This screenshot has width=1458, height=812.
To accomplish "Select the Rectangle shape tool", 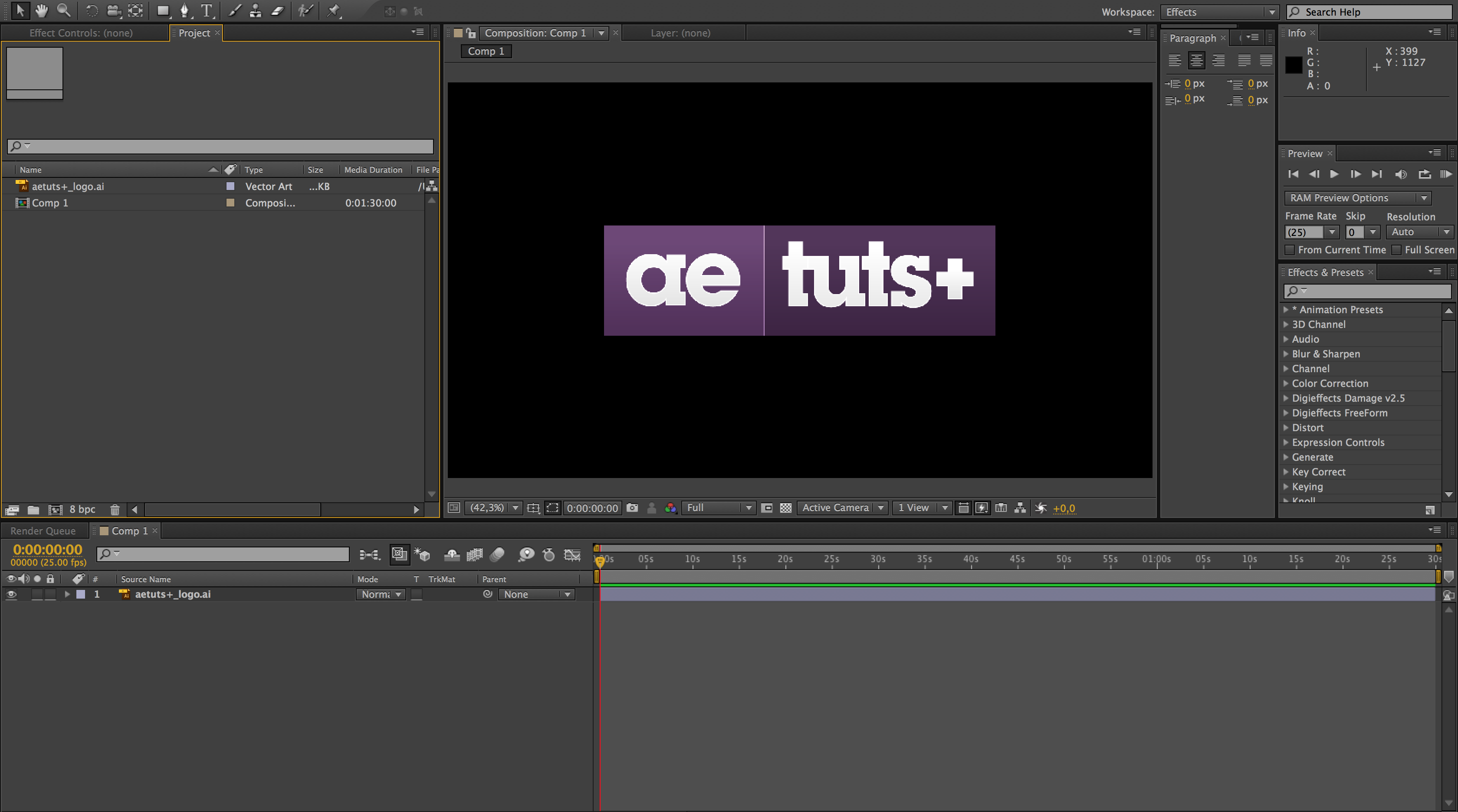I will [x=164, y=11].
